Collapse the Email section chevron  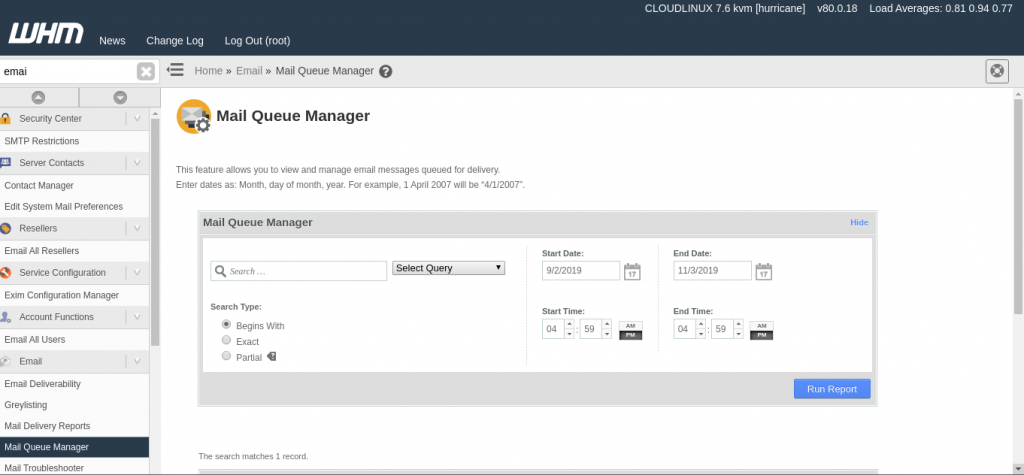tap(137, 361)
